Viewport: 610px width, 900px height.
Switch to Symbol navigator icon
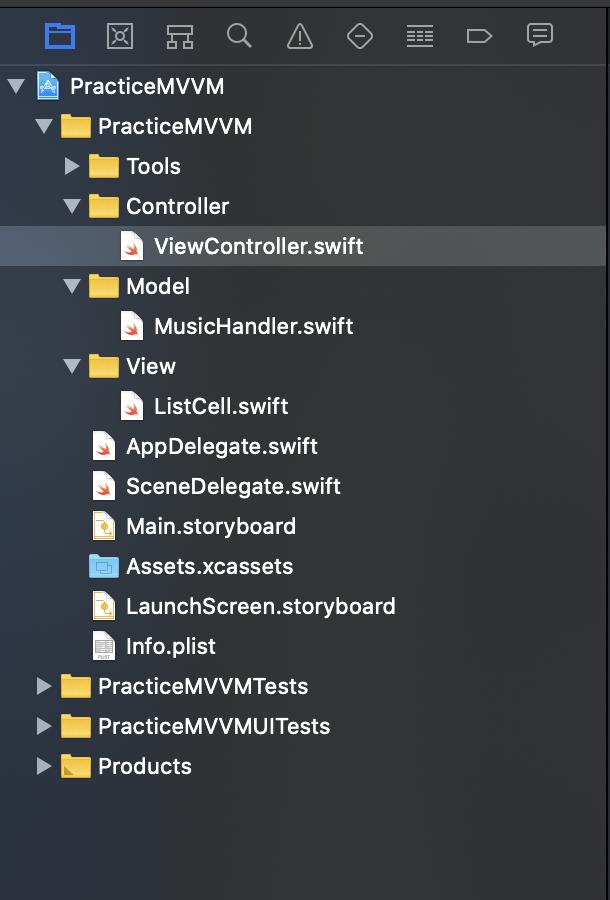pyautogui.click(x=180, y=37)
